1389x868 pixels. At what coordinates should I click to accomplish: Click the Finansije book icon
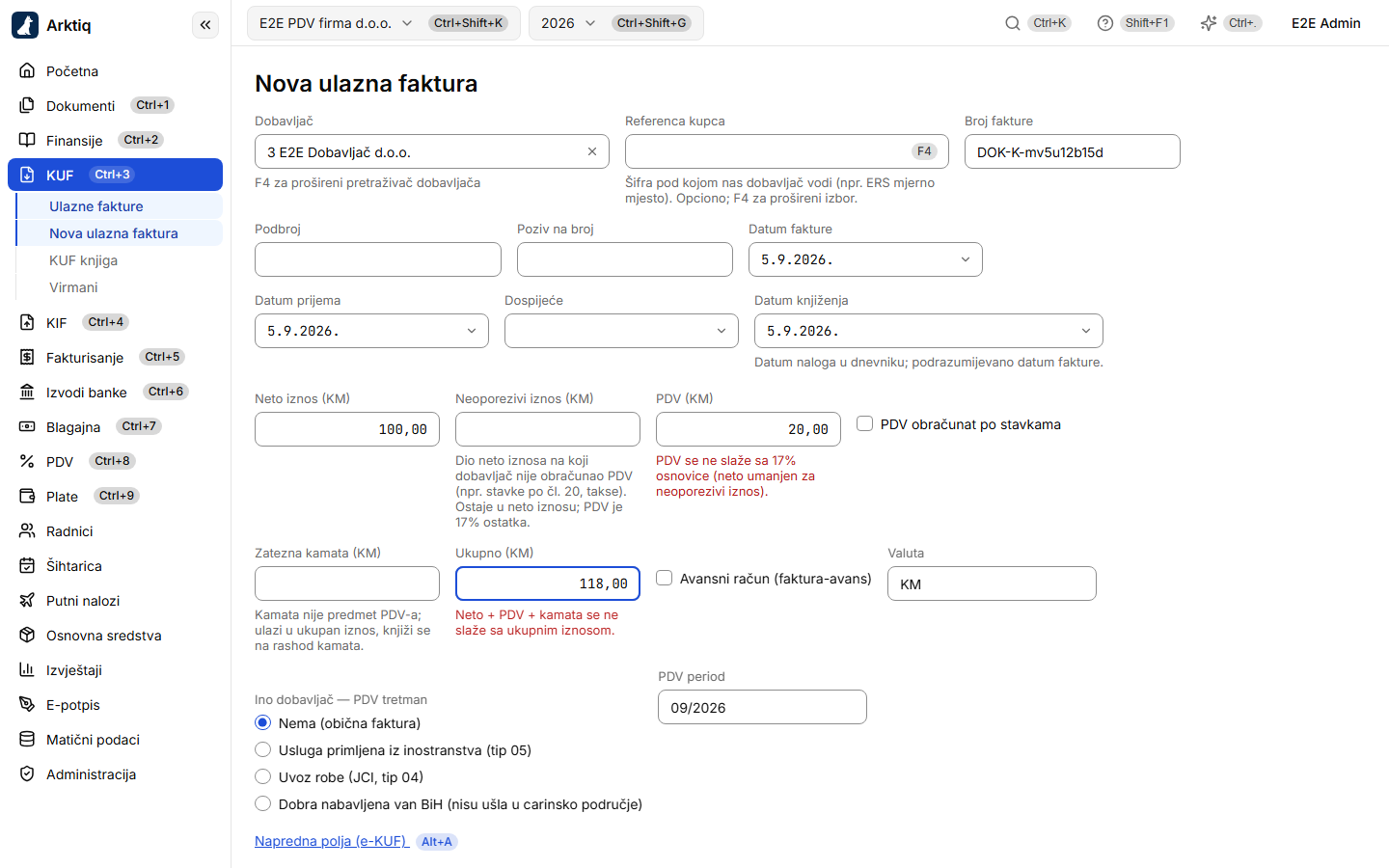27,140
